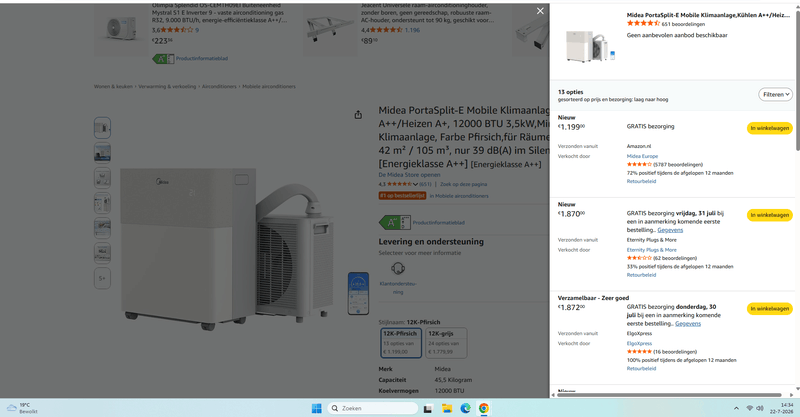Click the share icon above the product image
The image size is (800, 417).
tap(358, 115)
